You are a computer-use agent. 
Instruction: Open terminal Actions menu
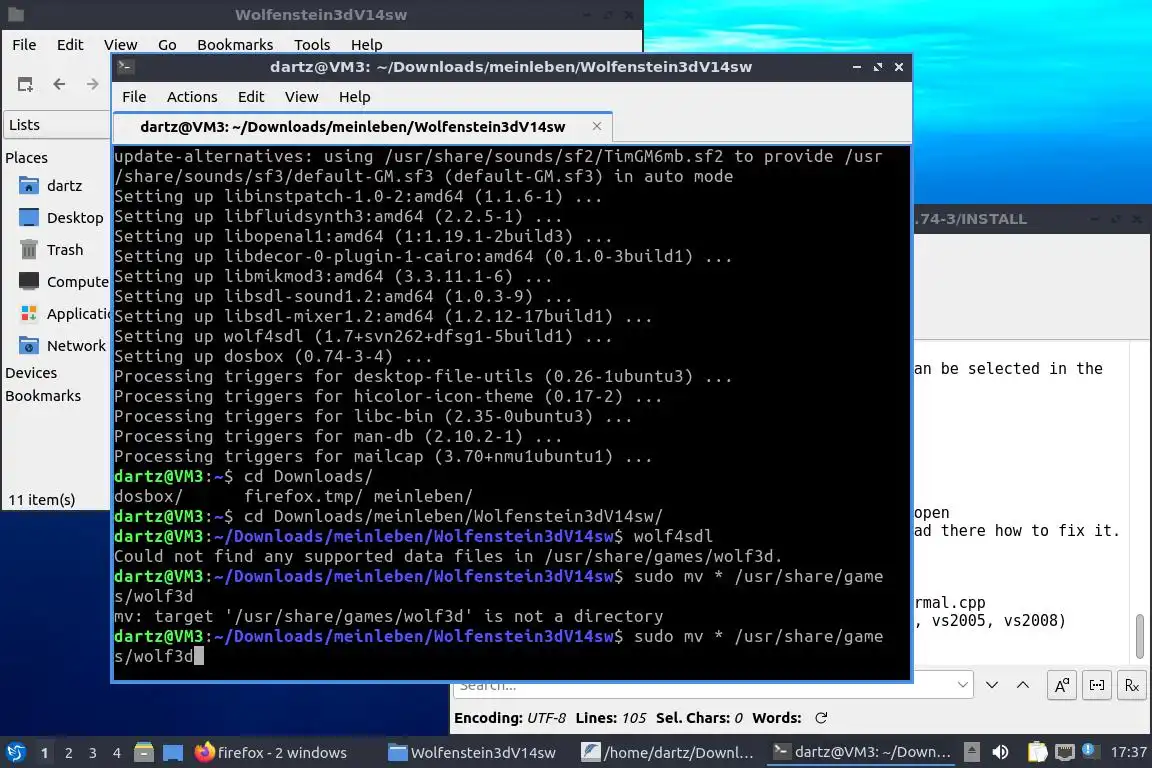tap(192, 97)
